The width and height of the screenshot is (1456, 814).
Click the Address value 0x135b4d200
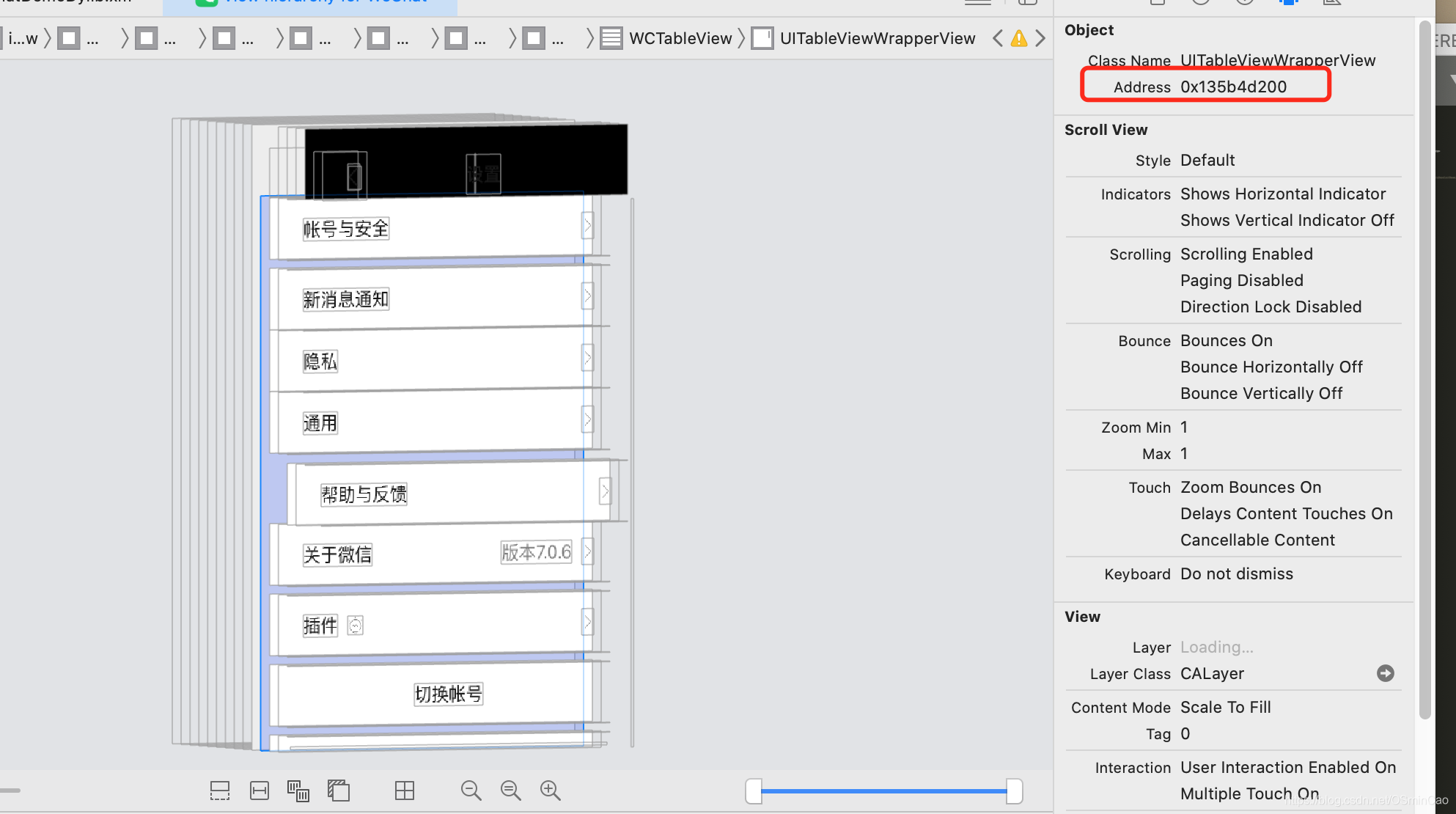tap(1233, 87)
